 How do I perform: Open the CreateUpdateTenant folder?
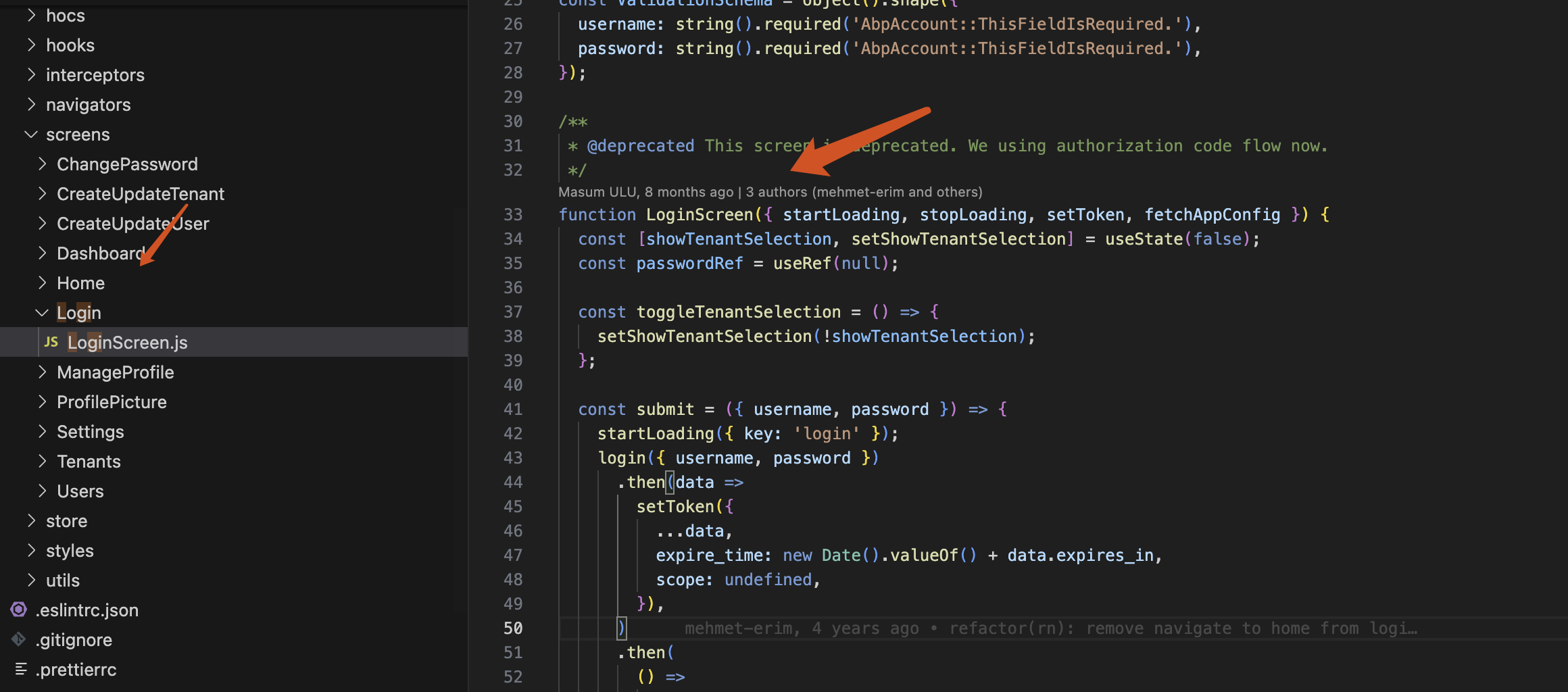pos(140,194)
